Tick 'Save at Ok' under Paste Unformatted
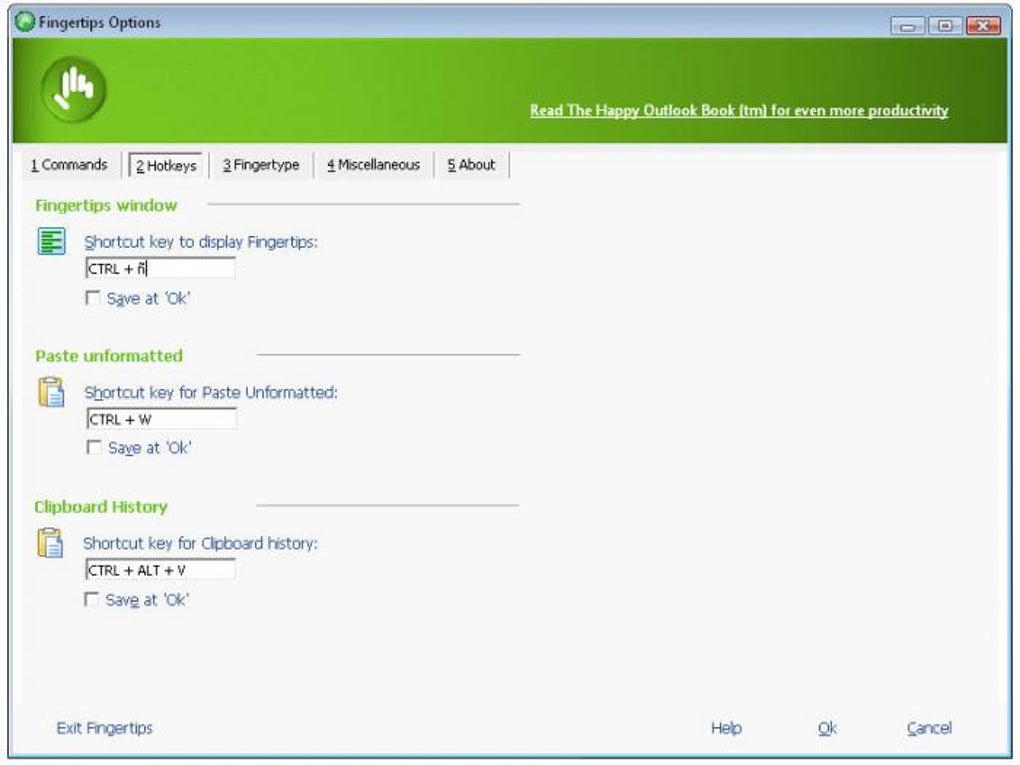1020x765 pixels. (94, 448)
